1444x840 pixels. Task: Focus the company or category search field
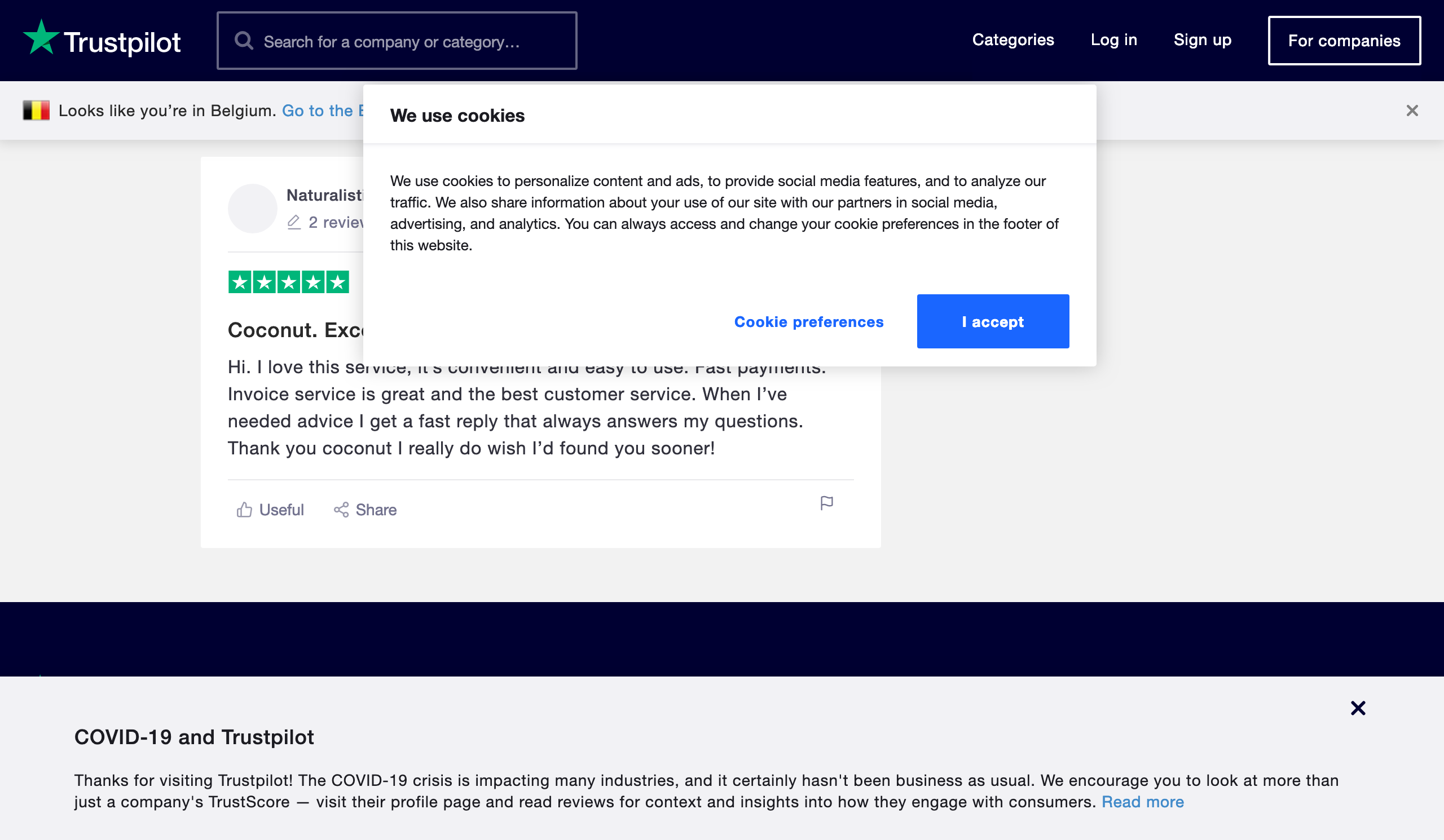397,41
